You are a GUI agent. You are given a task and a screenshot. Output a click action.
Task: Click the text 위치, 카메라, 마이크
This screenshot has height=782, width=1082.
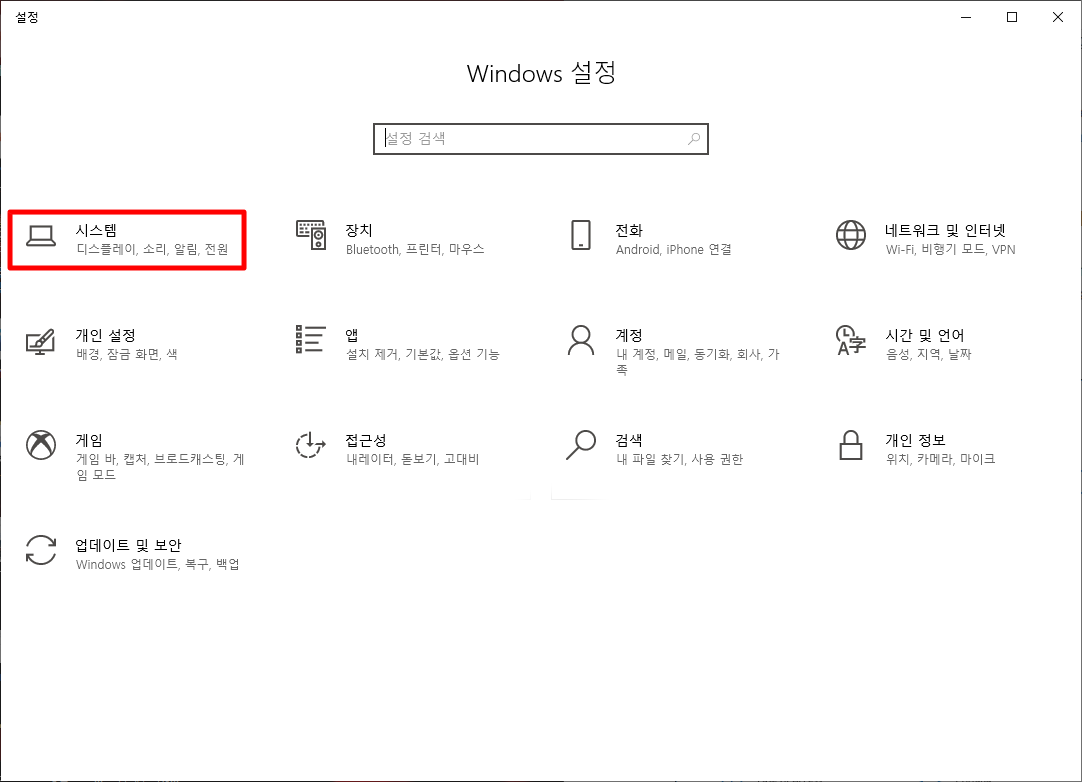pyautogui.click(x=940, y=459)
